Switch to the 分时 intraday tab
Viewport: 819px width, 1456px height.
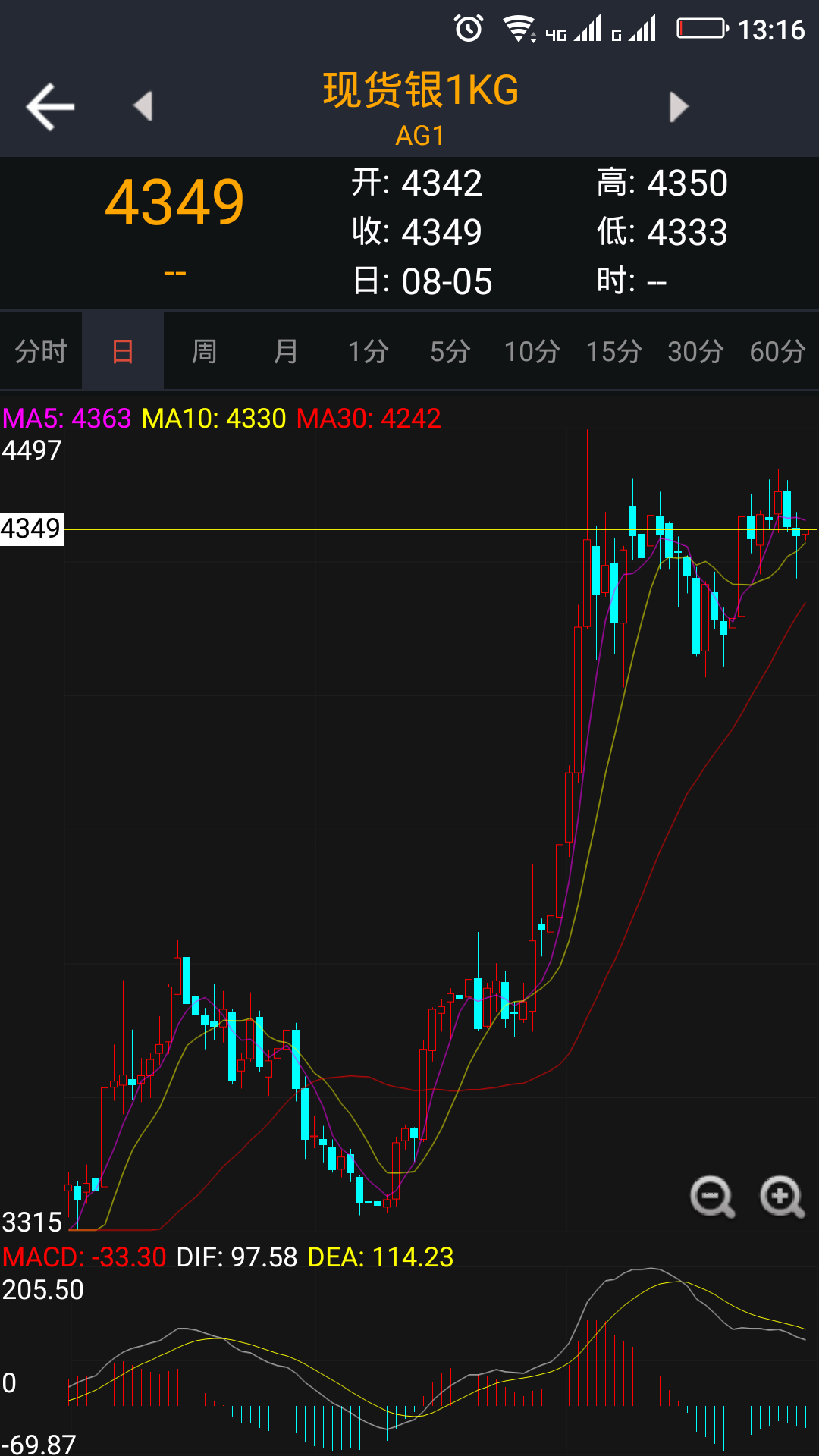click(41, 351)
